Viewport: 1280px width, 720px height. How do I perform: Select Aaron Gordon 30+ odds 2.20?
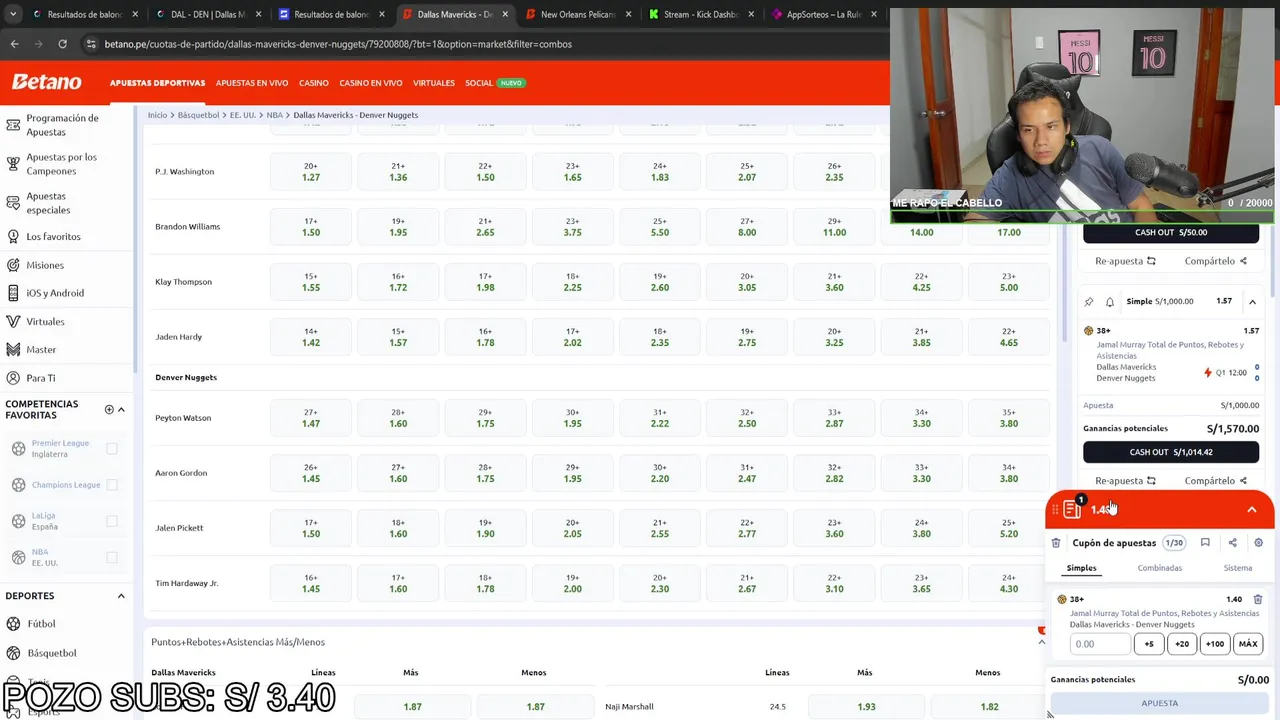tap(660, 473)
